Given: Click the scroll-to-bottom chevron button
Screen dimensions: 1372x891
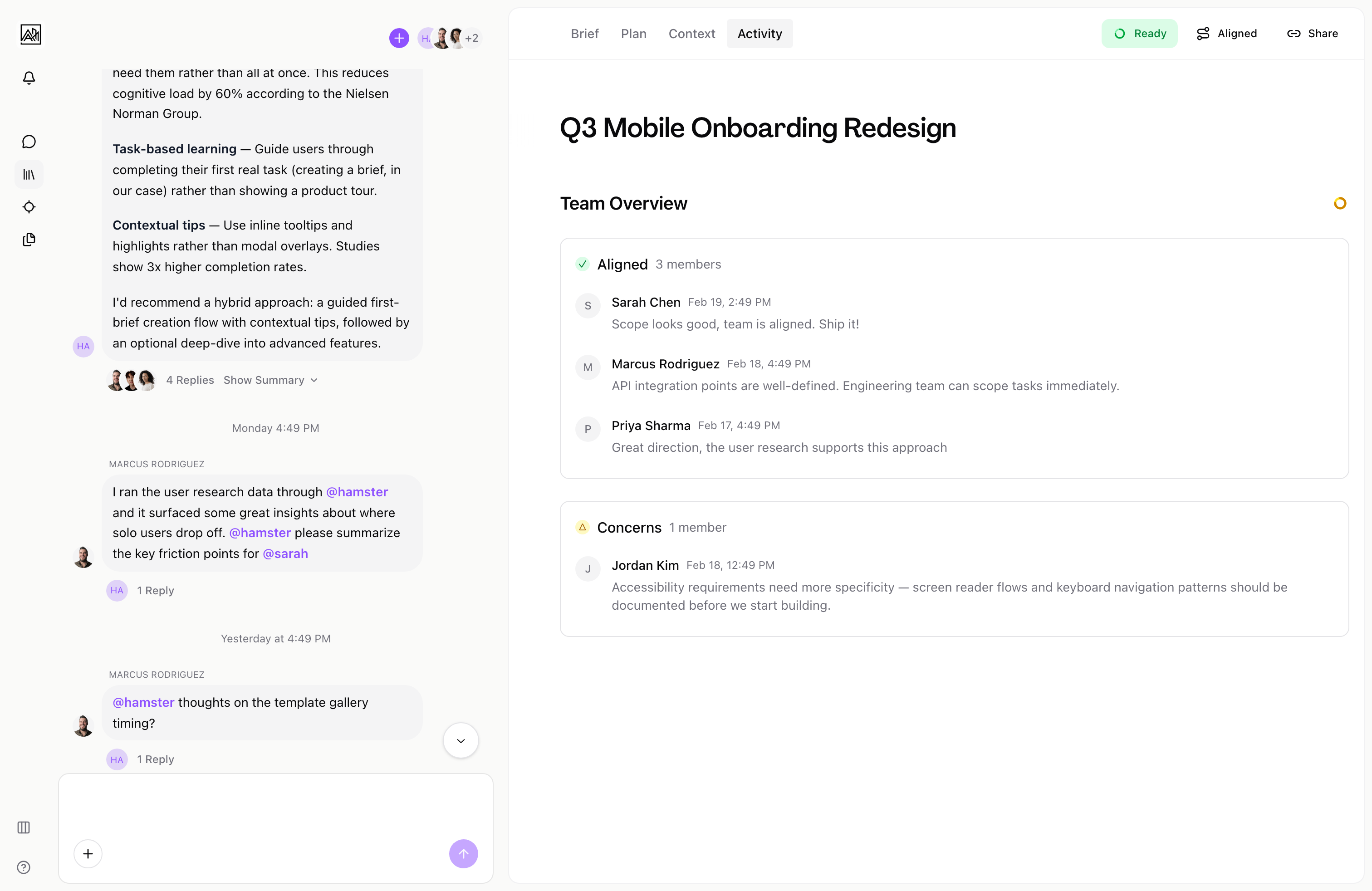Looking at the screenshot, I should pos(461,740).
